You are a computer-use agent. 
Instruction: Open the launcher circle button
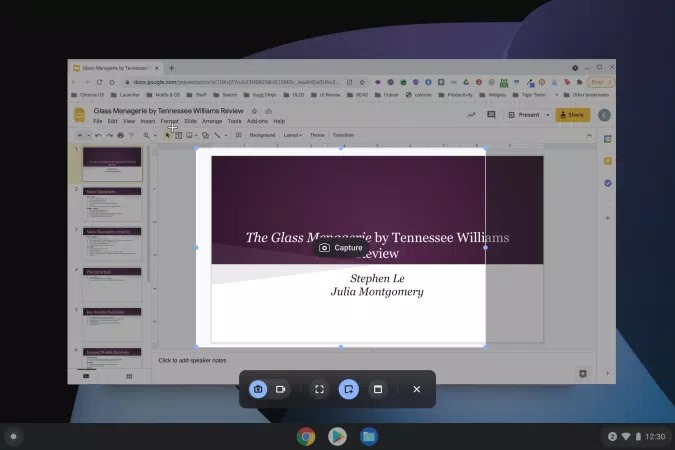coord(13,436)
